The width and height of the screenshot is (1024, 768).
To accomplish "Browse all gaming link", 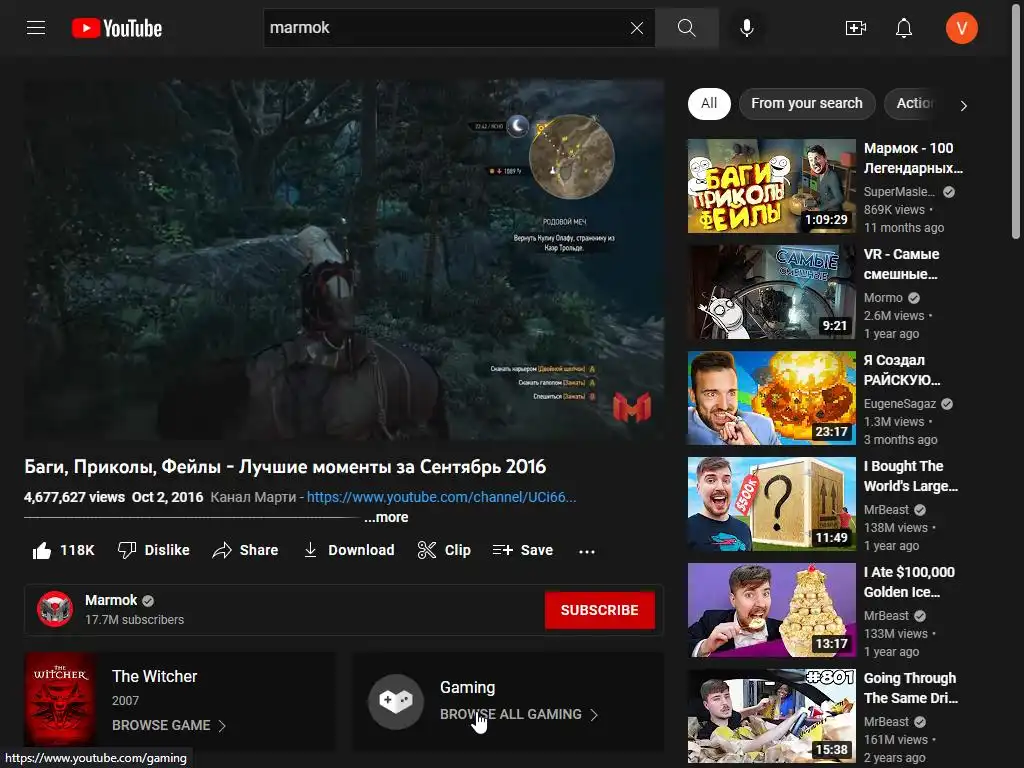I will 519,714.
